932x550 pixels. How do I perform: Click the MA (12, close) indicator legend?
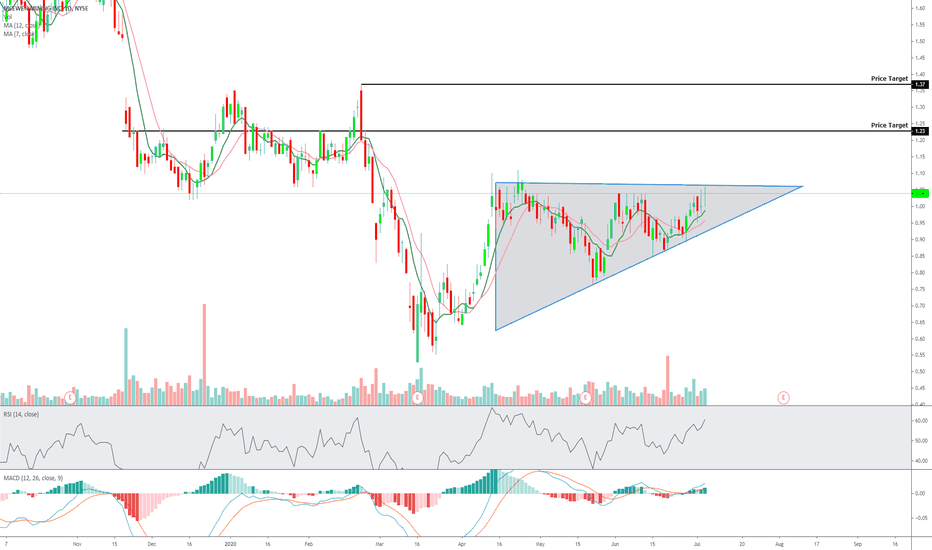click(x=21, y=26)
